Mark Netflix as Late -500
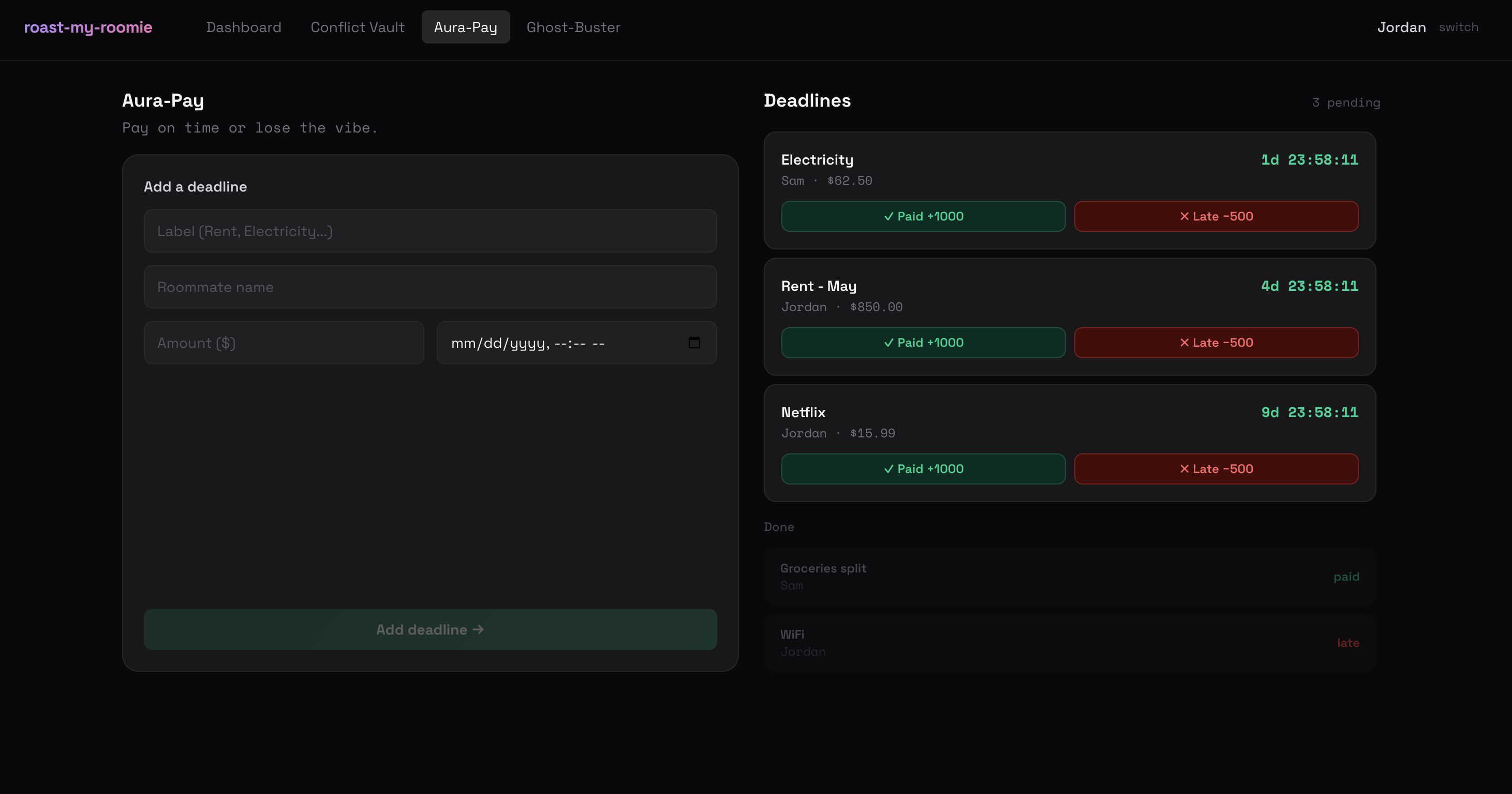 1215,468
